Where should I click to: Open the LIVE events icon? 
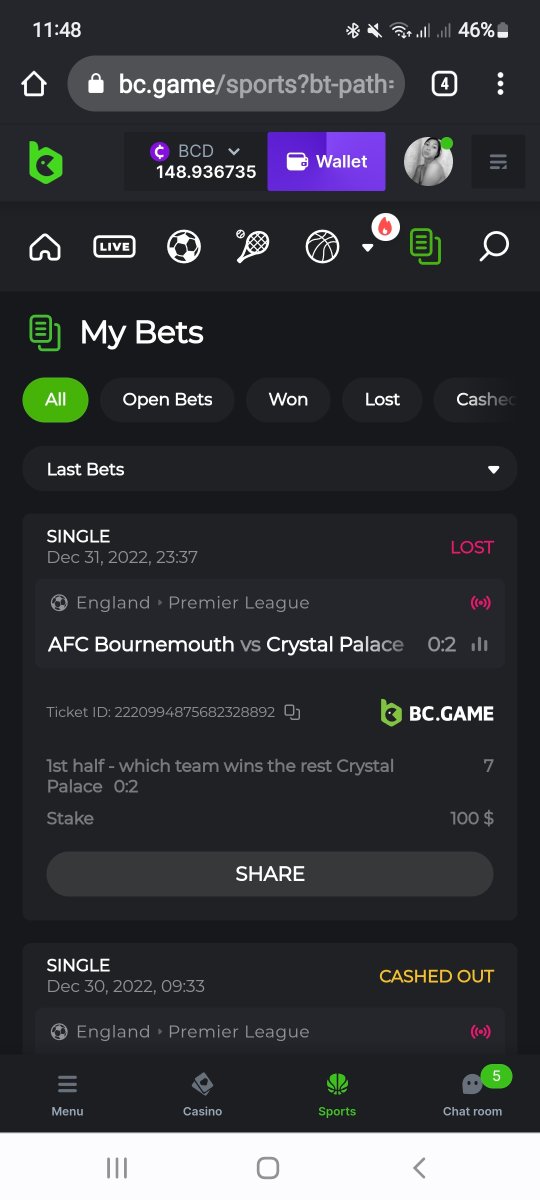pyautogui.click(x=114, y=246)
